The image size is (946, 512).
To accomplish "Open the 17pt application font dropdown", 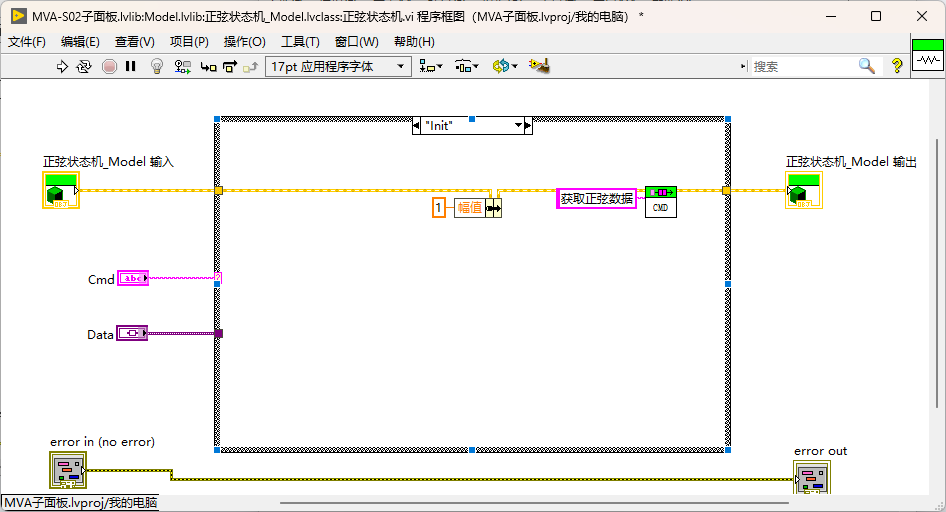I will pyautogui.click(x=338, y=66).
